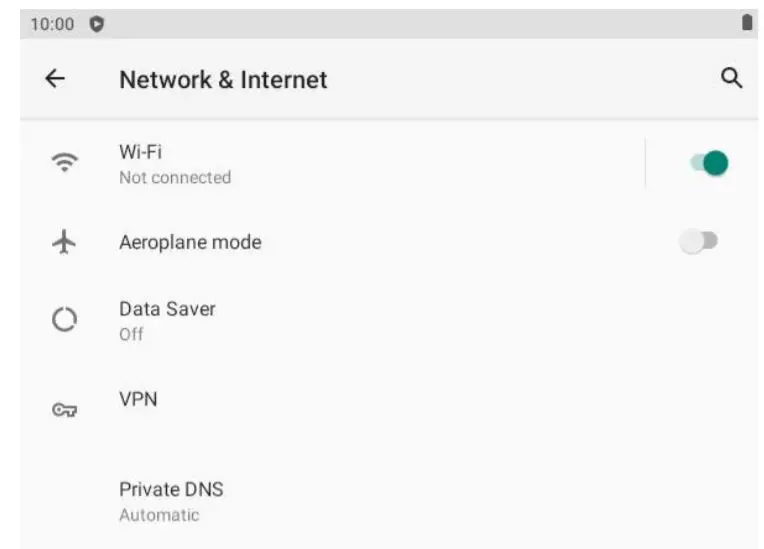Image resolution: width=764 pixels, height=549 pixels.
Task: Tap the back arrow icon
Action: [55, 79]
